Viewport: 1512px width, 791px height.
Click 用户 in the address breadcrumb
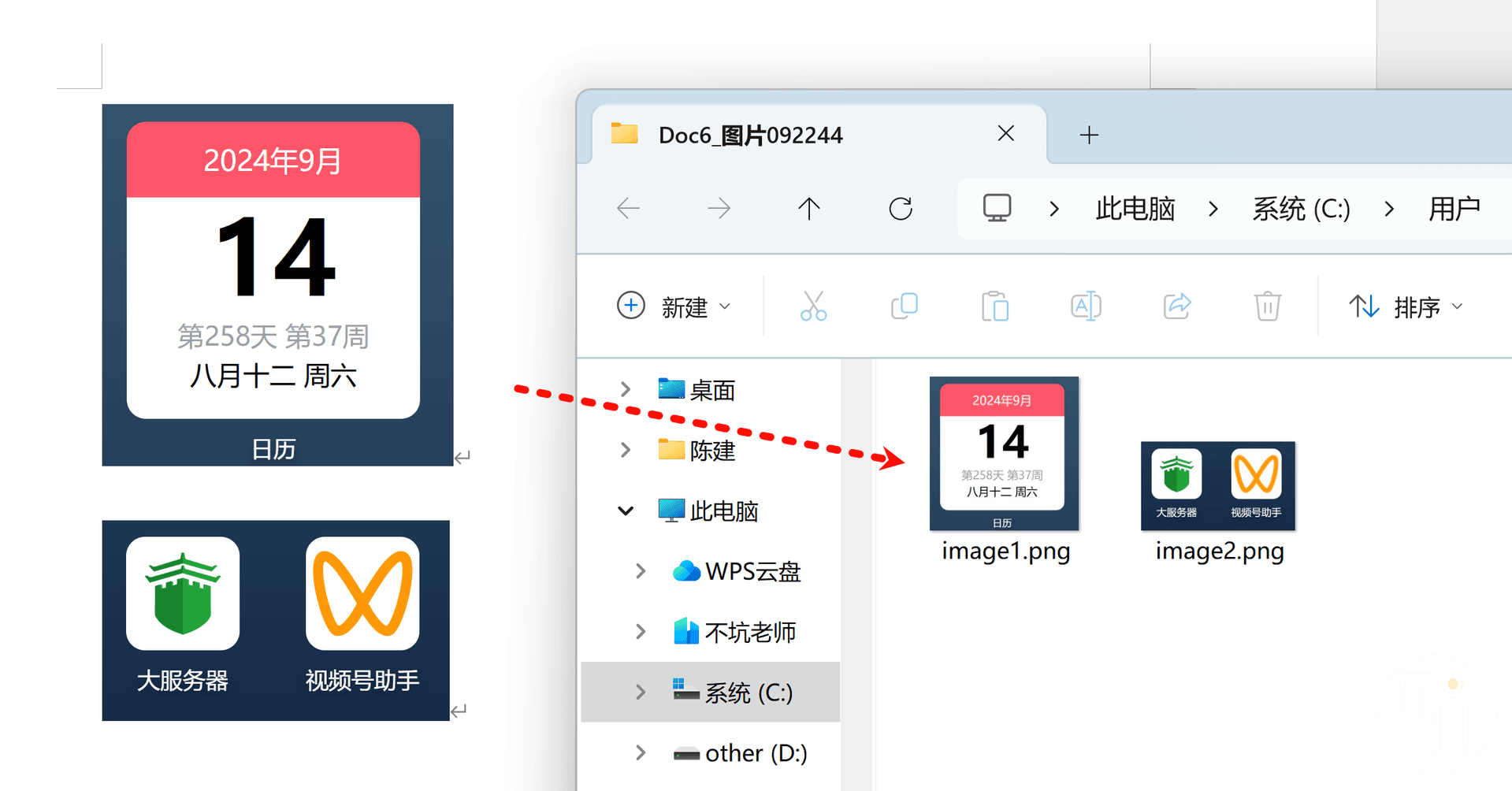pyautogui.click(x=1454, y=209)
